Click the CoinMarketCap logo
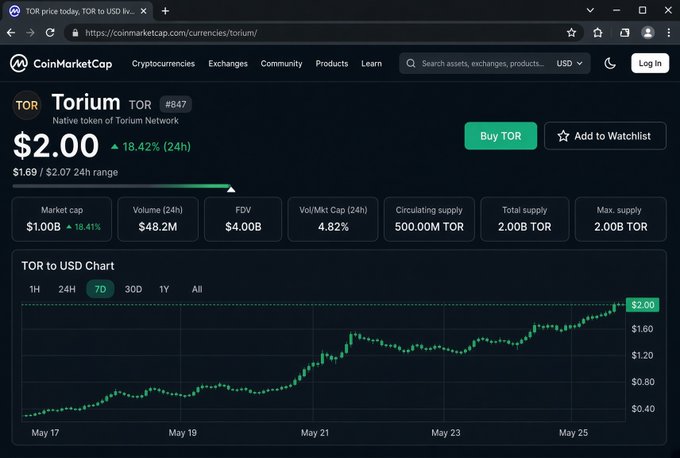This screenshot has width=680, height=458. [61, 63]
